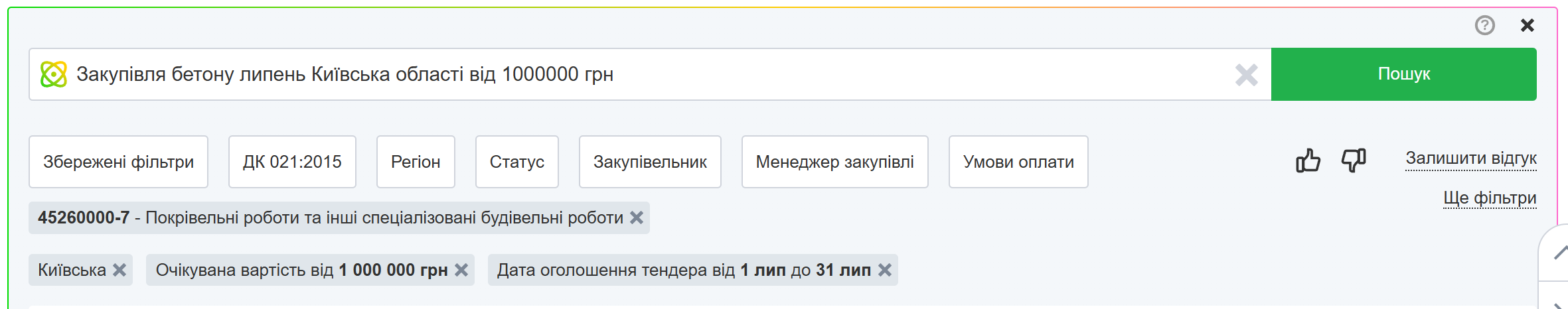Screen dimensions: 1568x309
Task: Click the thumbs up icon
Action: 1308,160
